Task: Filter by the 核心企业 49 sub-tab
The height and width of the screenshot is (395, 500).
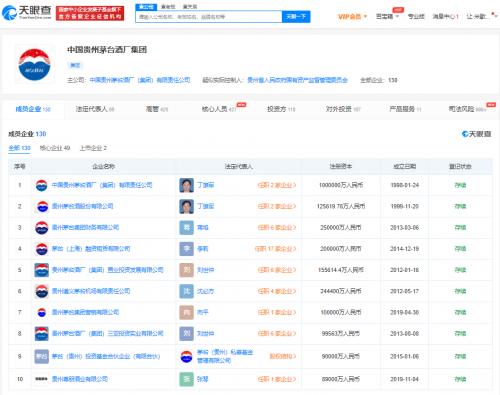Action: tap(55, 148)
